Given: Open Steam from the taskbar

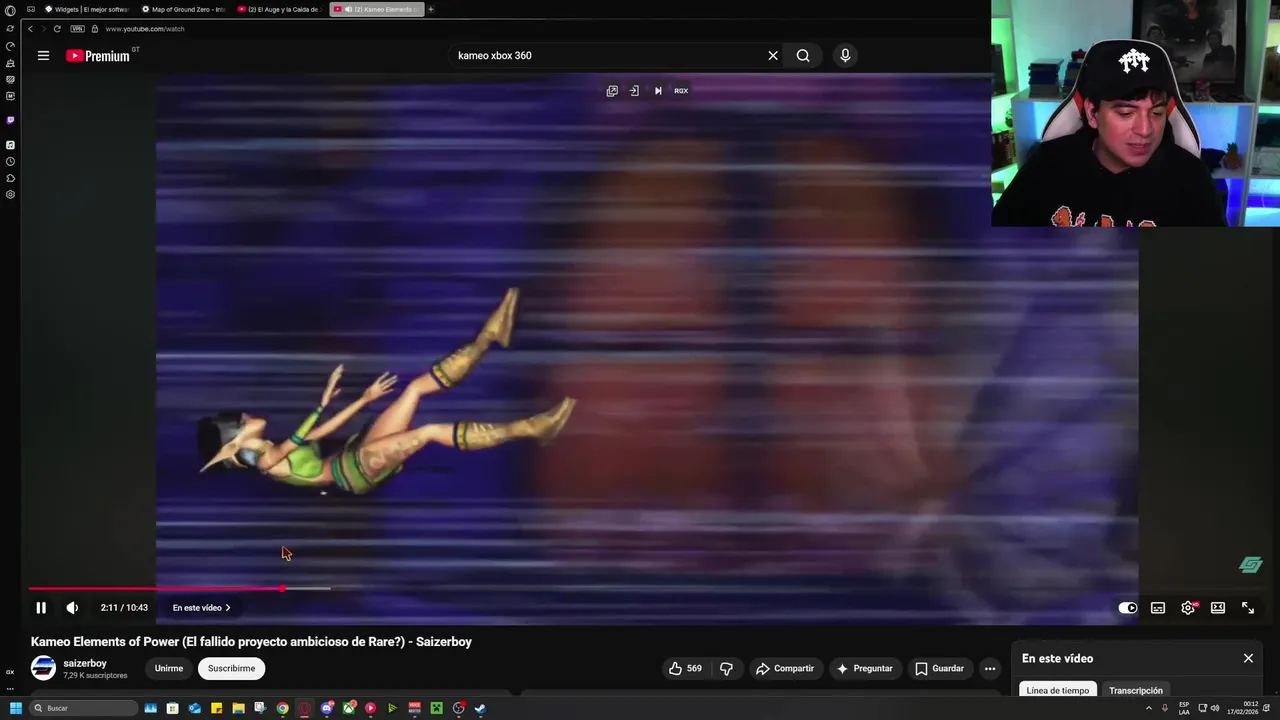Looking at the screenshot, I should click(480, 708).
